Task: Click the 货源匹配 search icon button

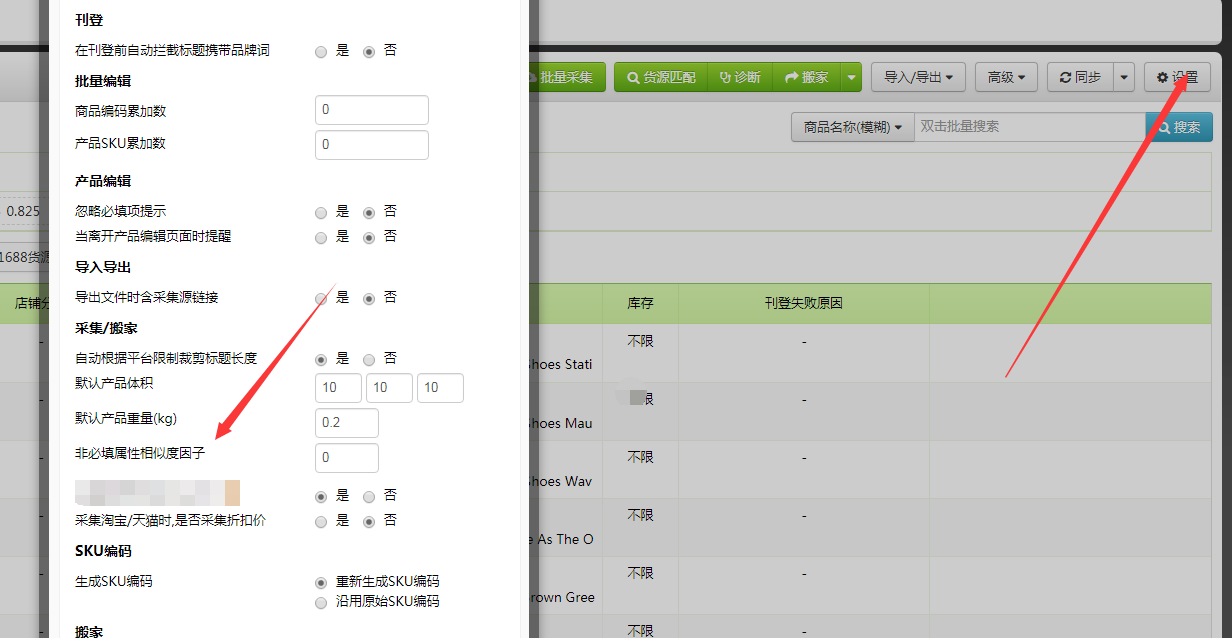Action: tap(660, 77)
